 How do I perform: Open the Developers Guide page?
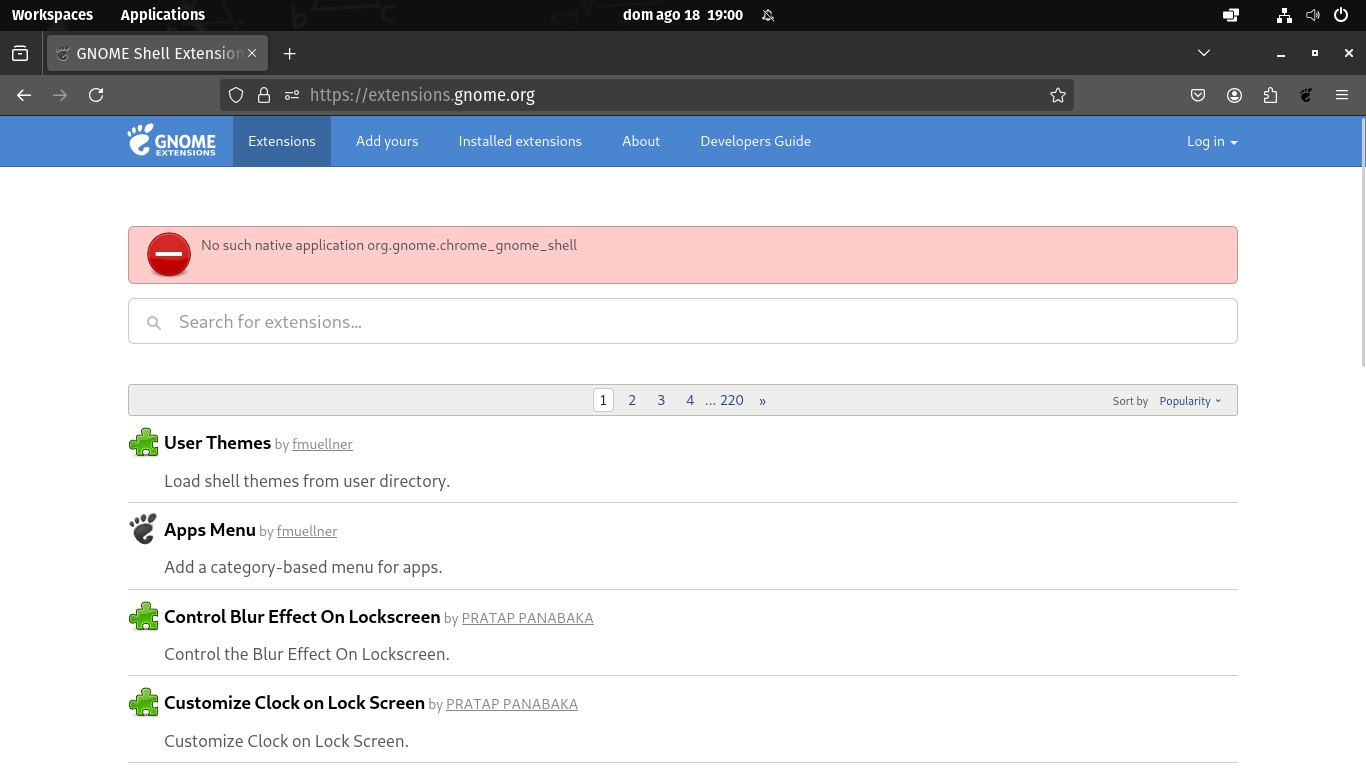click(x=755, y=141)
